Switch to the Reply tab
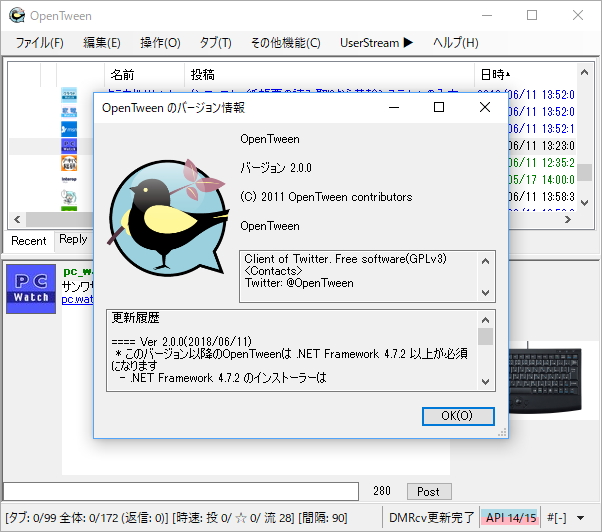 (x=73, y=240)
